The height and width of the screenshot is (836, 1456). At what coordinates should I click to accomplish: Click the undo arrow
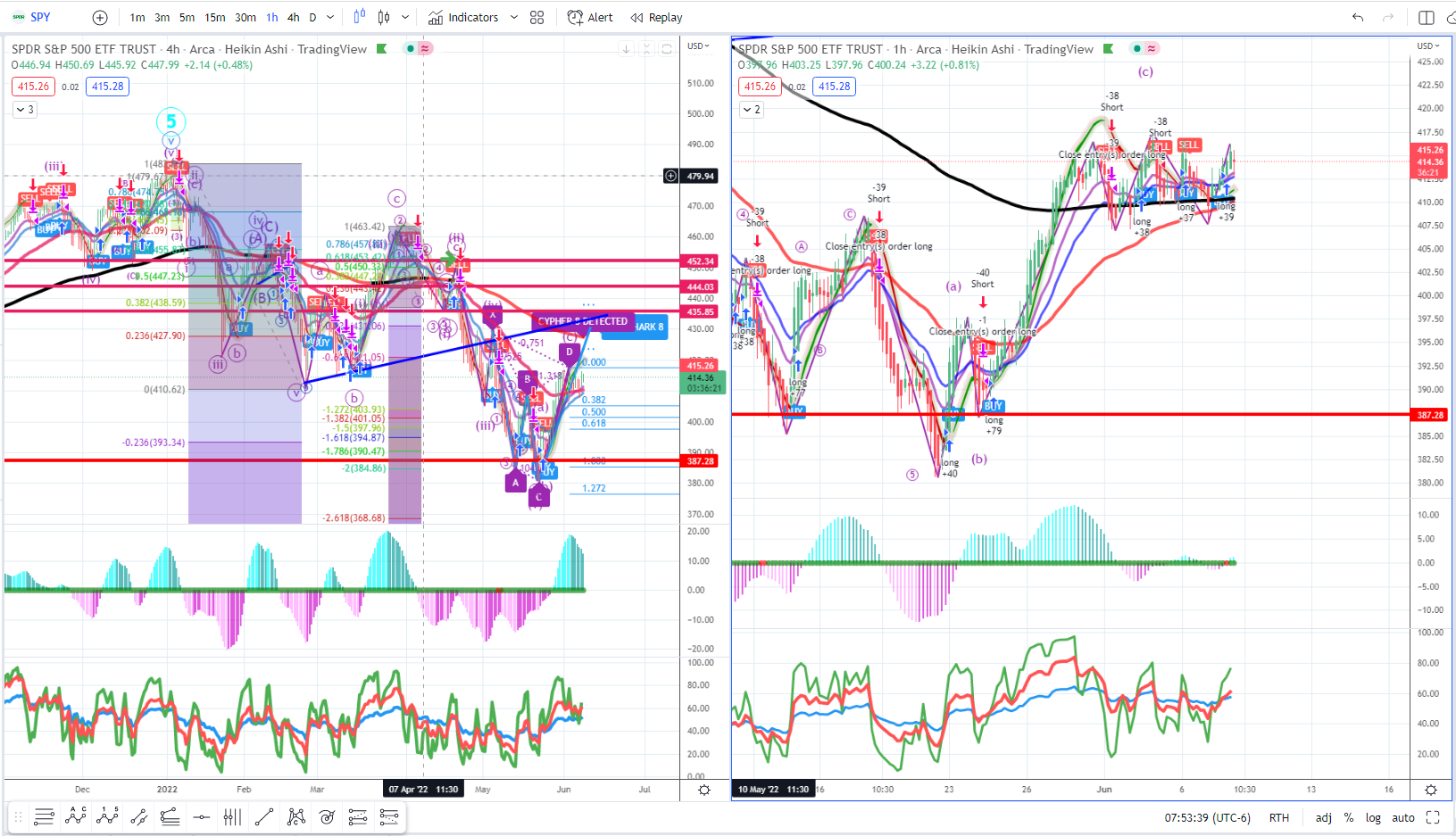[1358, 17]
